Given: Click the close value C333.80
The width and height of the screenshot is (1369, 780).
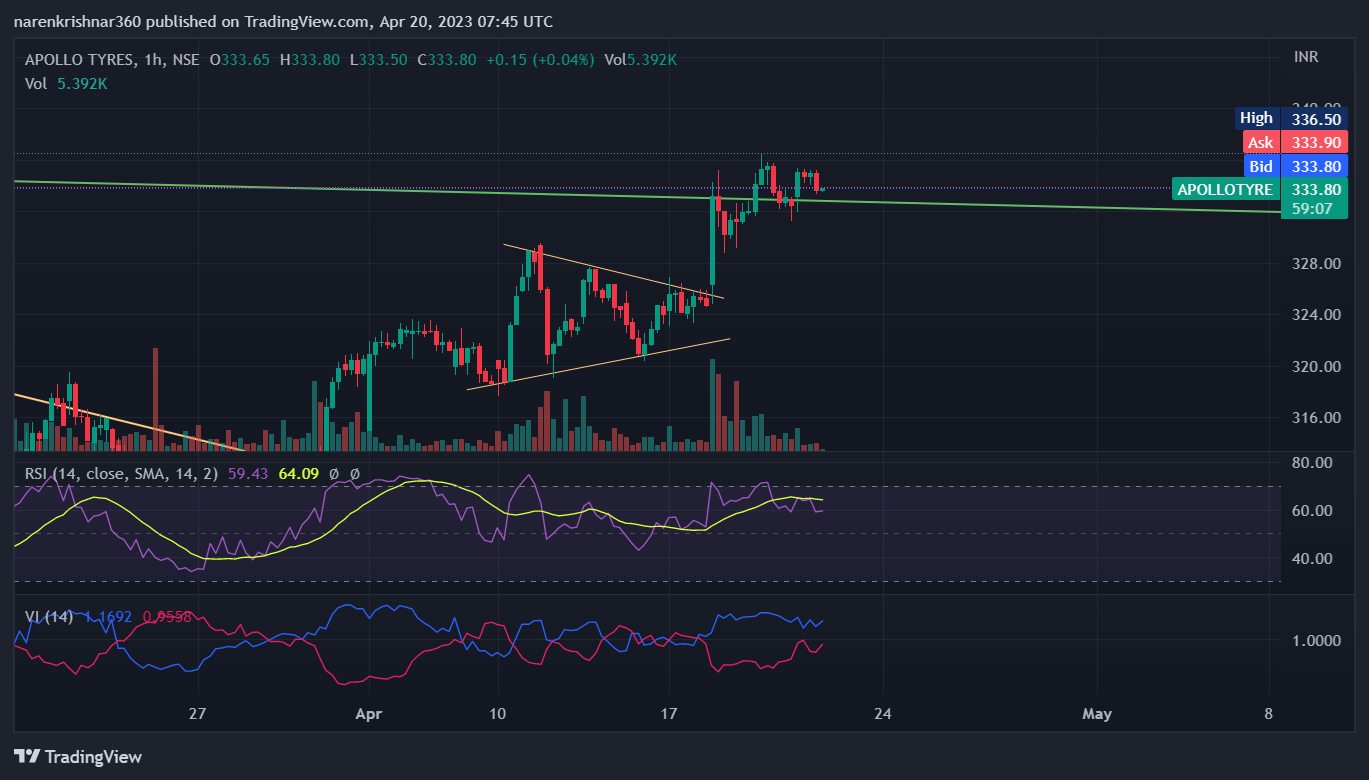Looking at the screenshot, I should point(447,60).
